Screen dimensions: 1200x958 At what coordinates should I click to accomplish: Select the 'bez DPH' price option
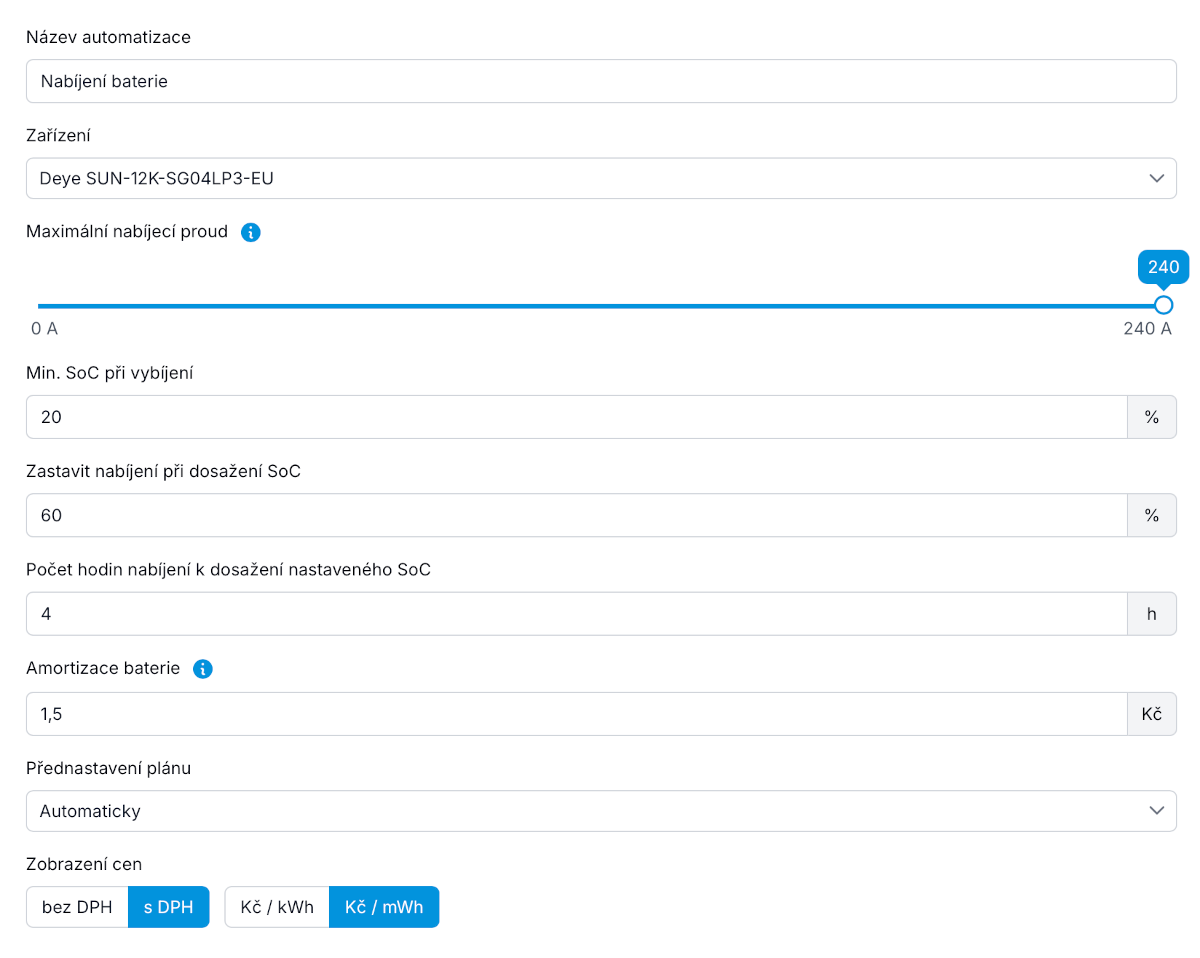77,908
